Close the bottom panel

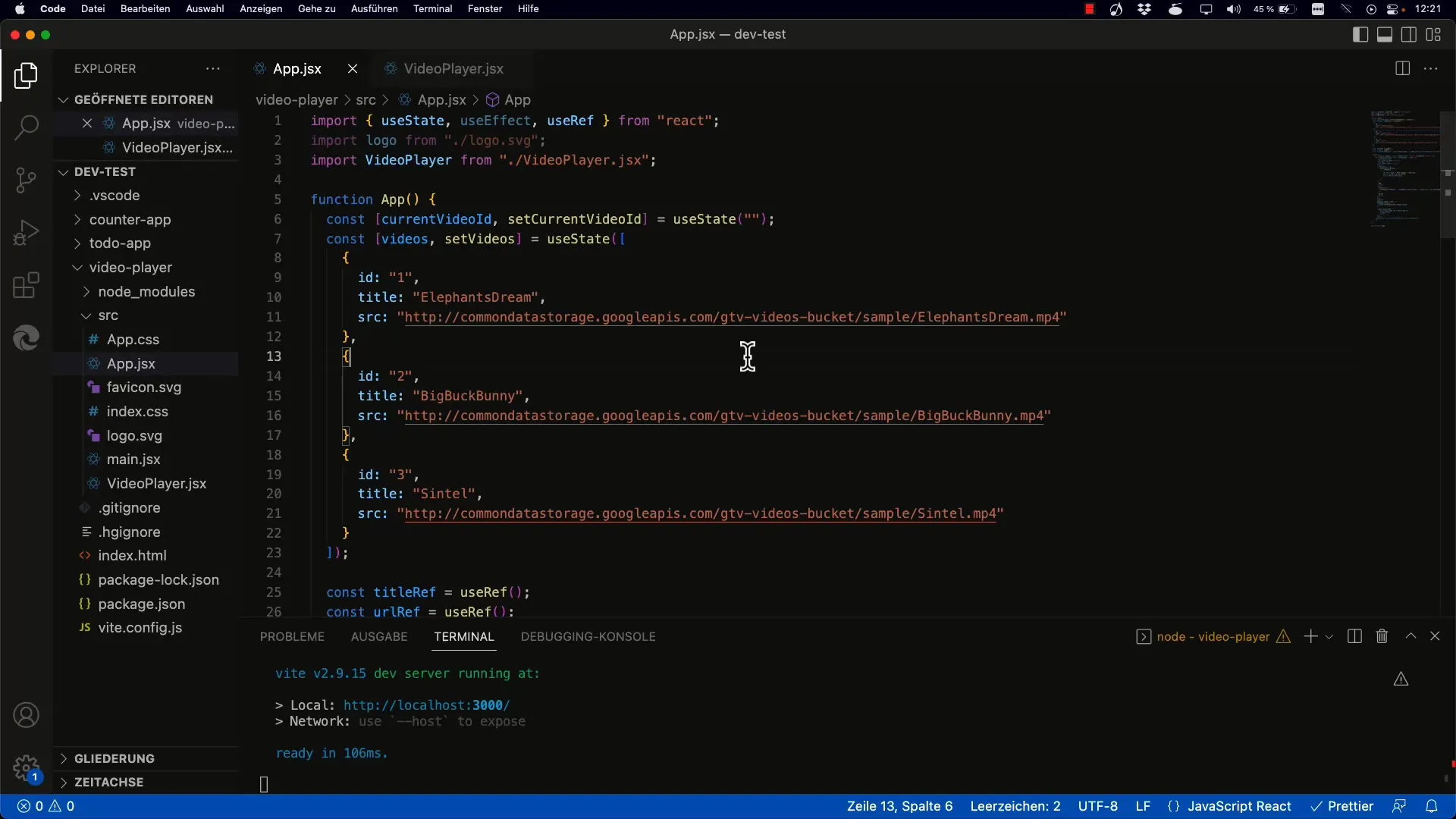point(1435,636)
